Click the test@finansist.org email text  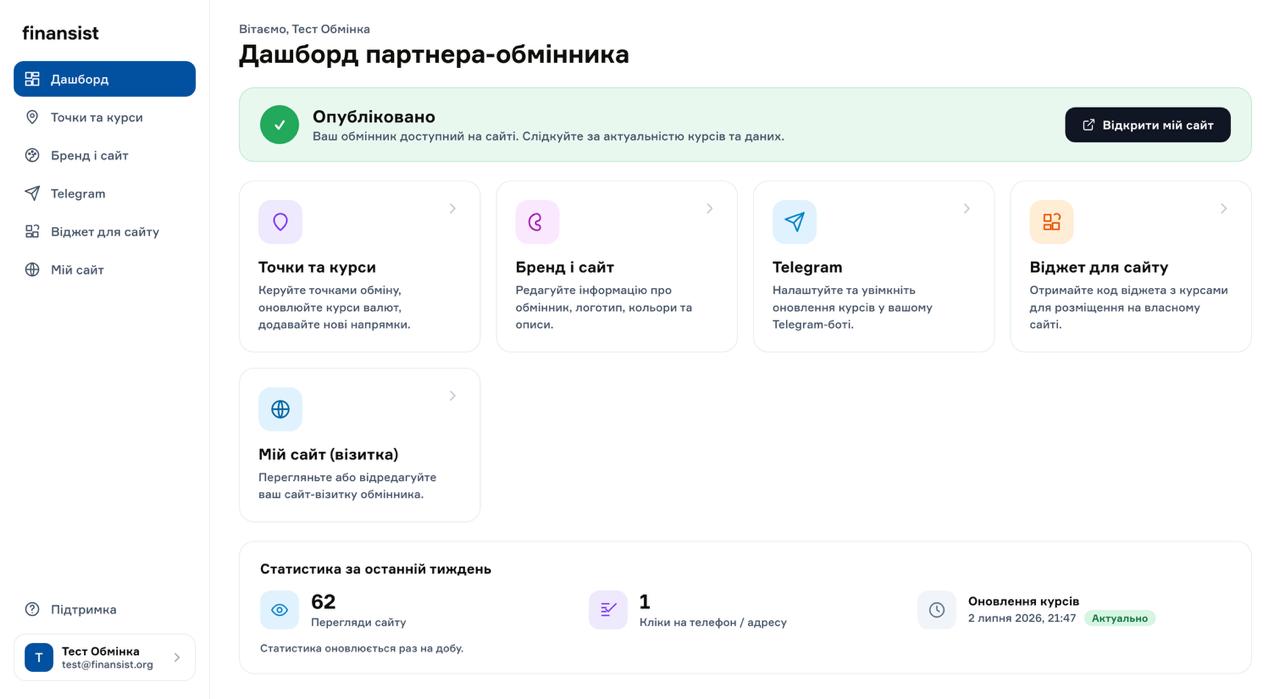[107, 665]
